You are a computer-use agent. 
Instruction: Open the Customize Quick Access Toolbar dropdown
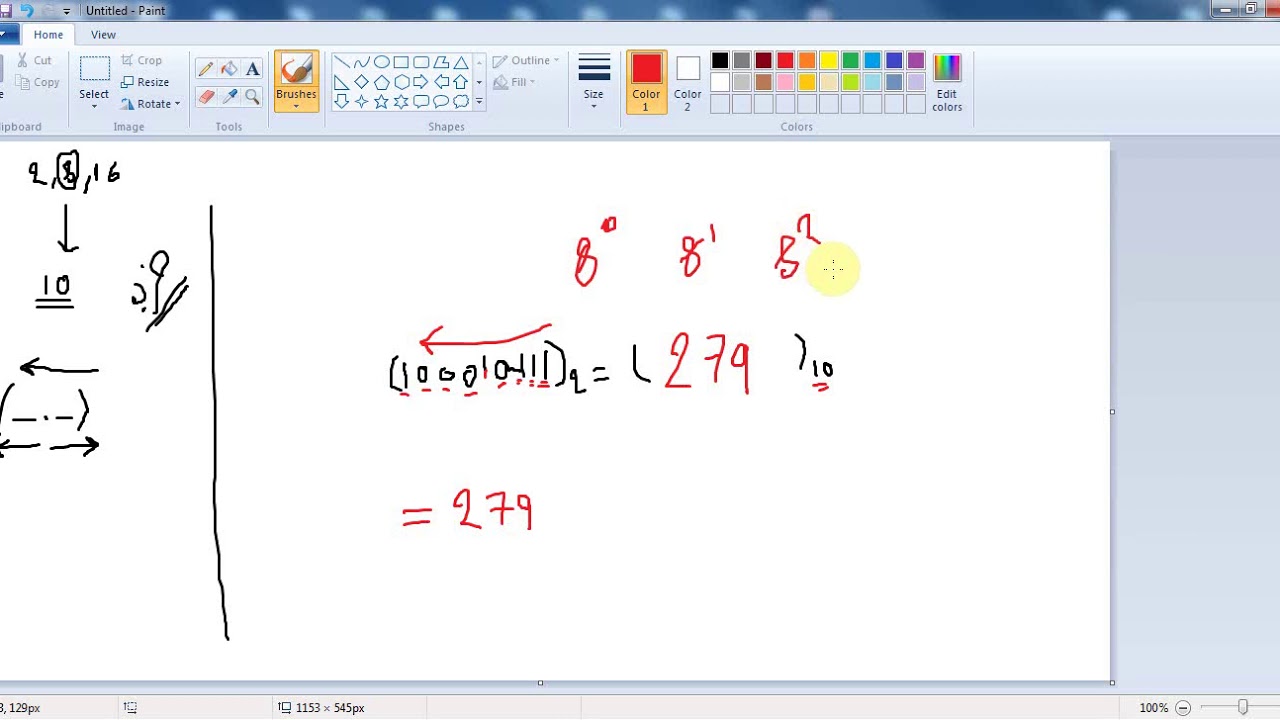(67, 11)
